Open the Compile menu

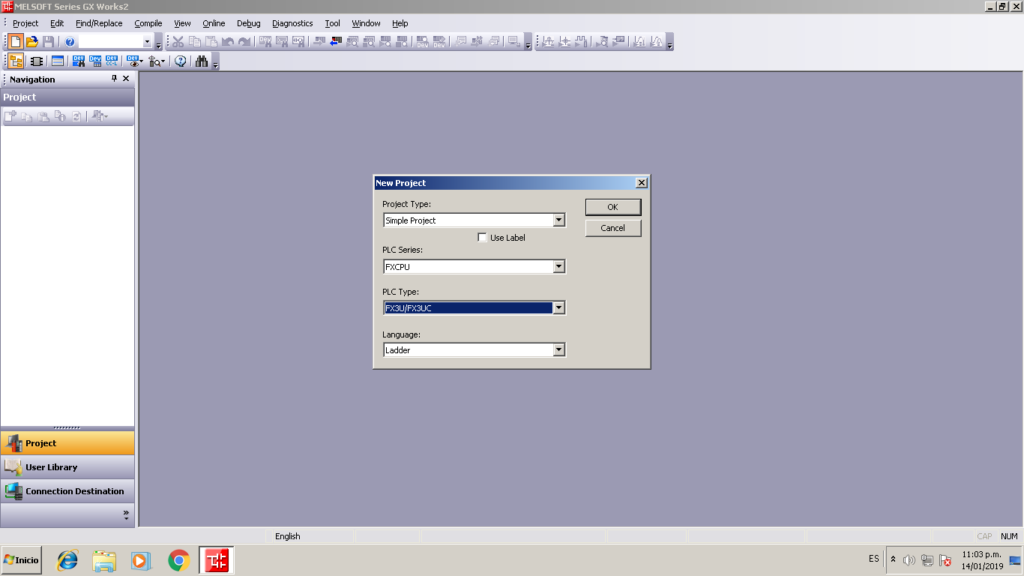(x=148, y=24)
